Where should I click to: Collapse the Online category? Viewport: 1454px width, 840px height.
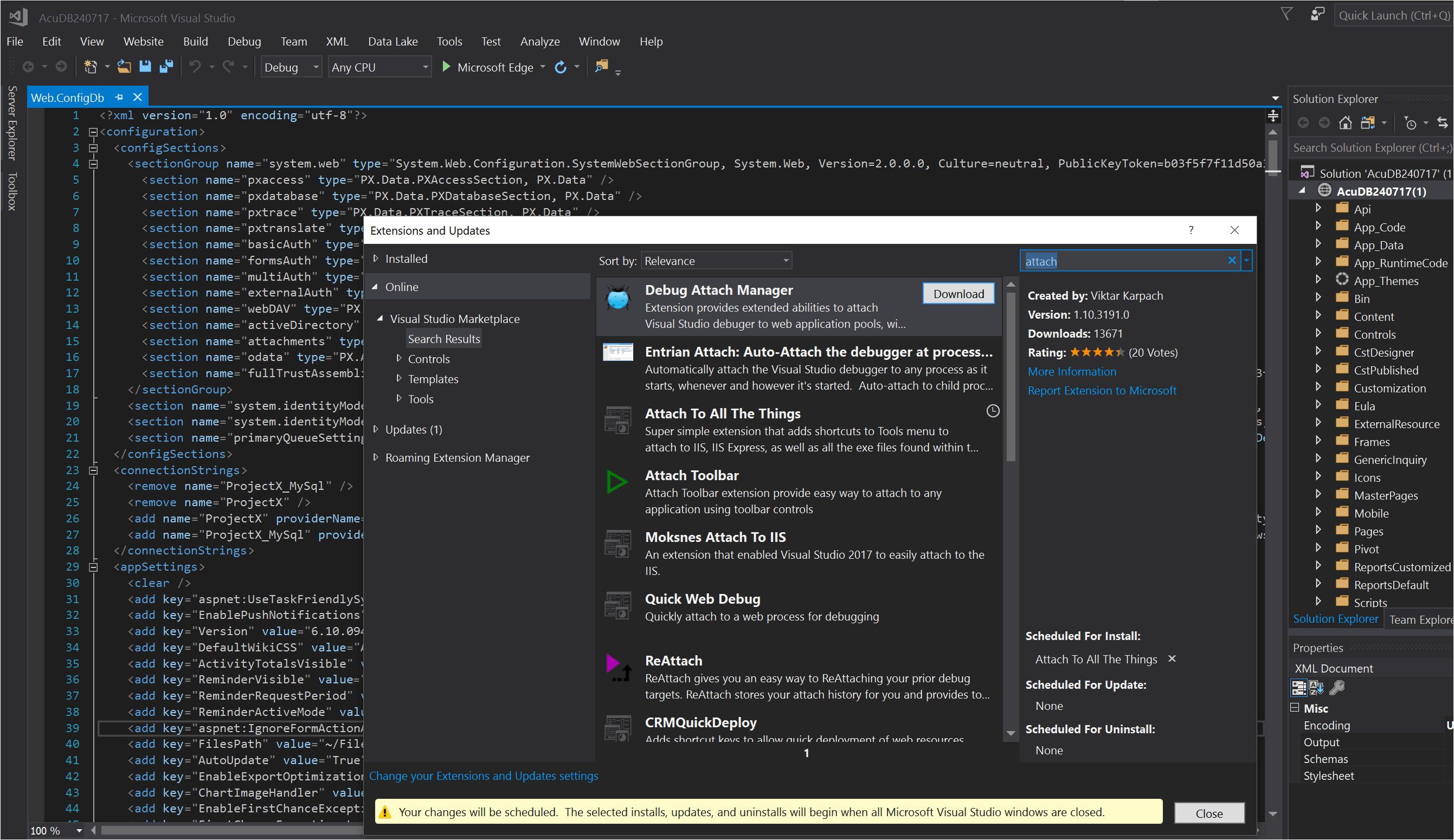[x=375, y=287]
